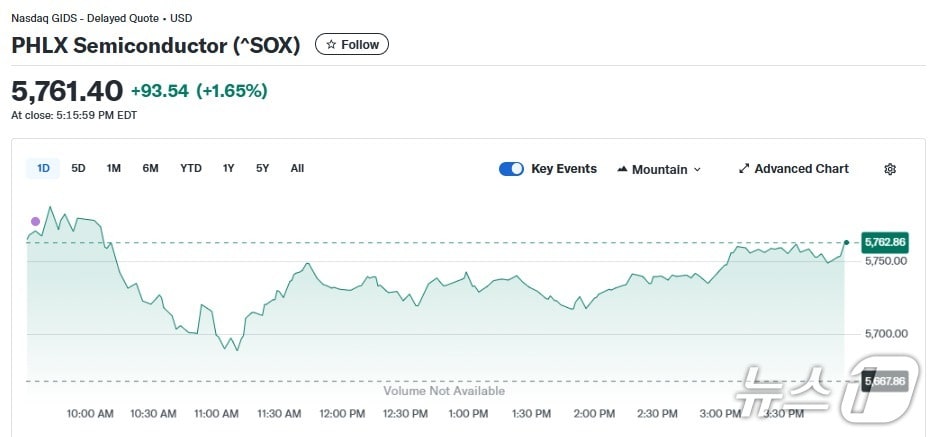Click the star icon in Follow button
This screenshot has width=933, height=437.
click(331, 45)
